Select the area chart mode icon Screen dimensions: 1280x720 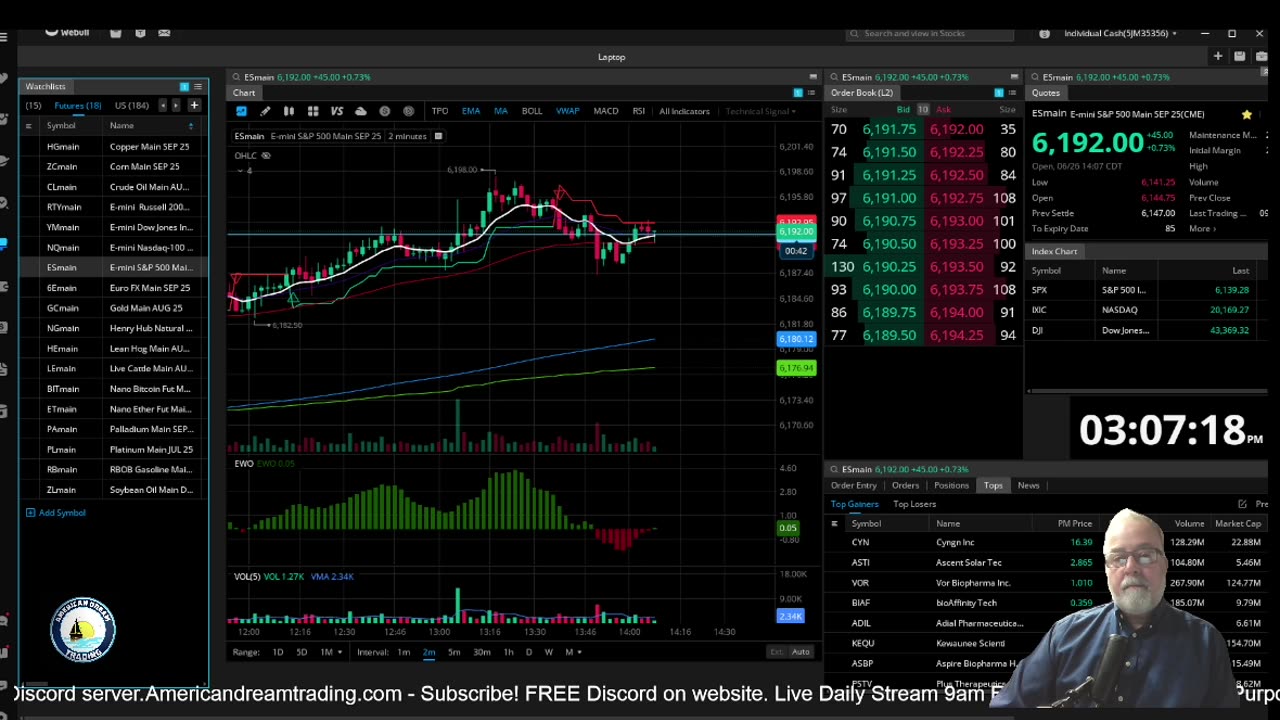(241, 111)
